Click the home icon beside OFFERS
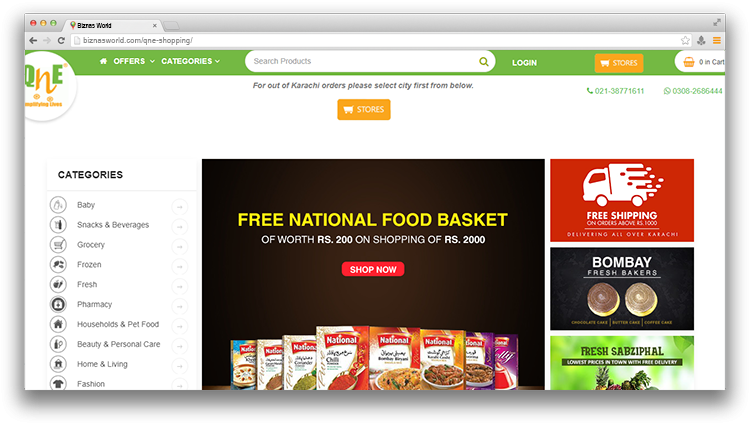The image size is (750, 425). coord(103,61)
